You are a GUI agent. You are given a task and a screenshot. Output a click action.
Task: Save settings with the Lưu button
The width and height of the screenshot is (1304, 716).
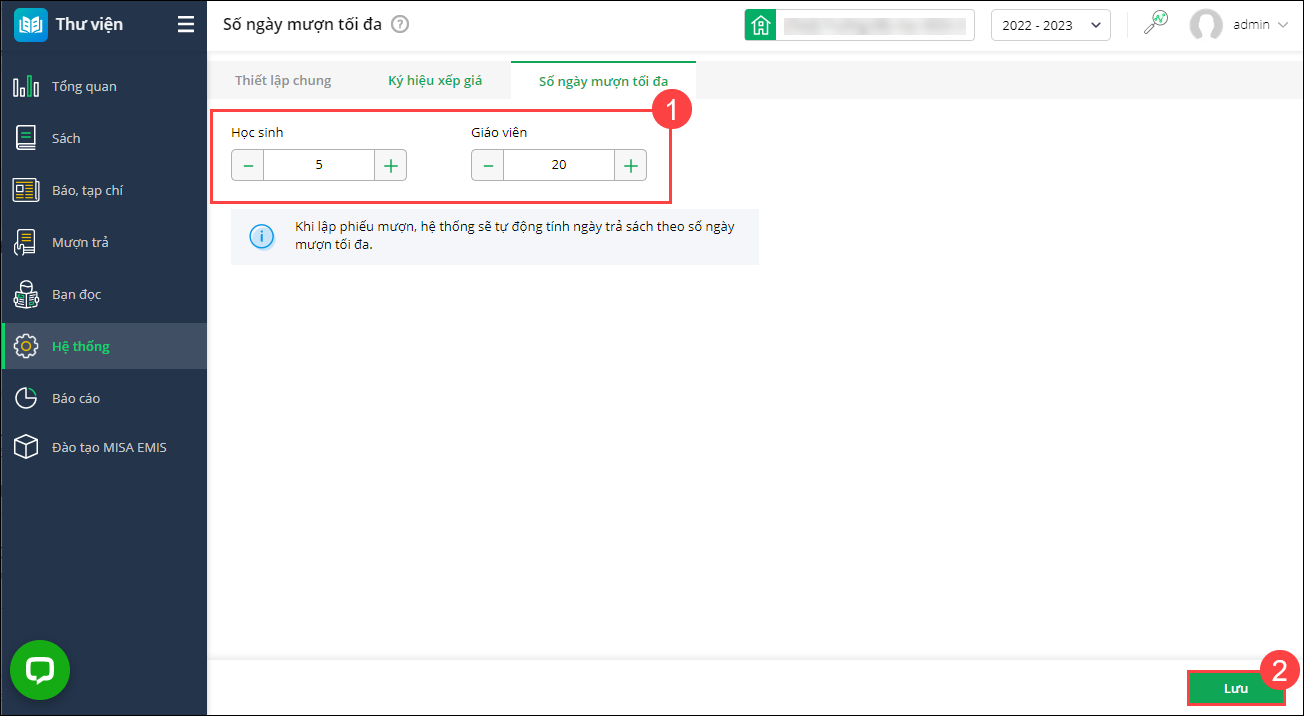pos(1236,688)
